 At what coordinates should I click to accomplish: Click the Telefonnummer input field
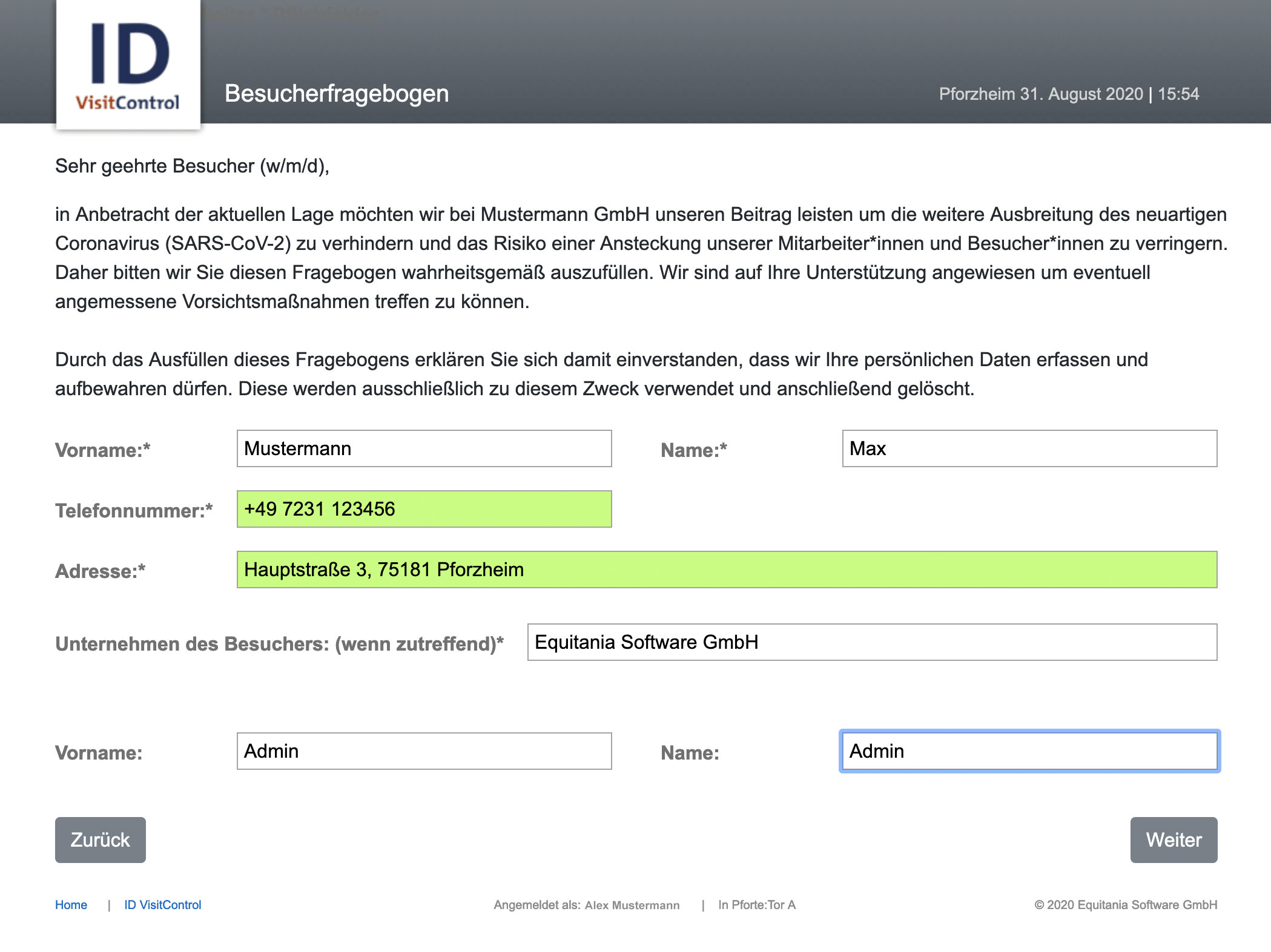click(x=424, y=509)
